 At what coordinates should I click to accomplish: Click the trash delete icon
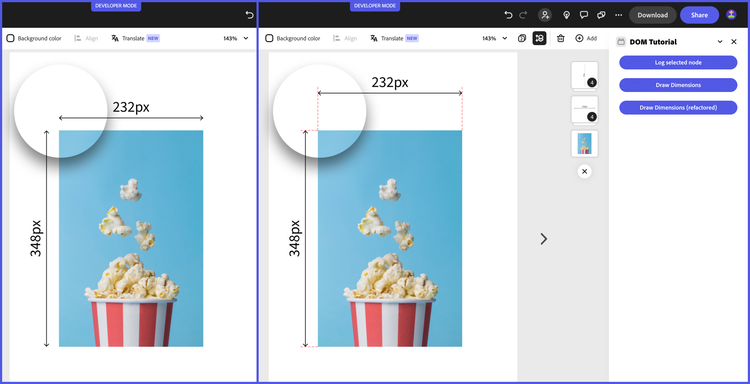(561, 38)
